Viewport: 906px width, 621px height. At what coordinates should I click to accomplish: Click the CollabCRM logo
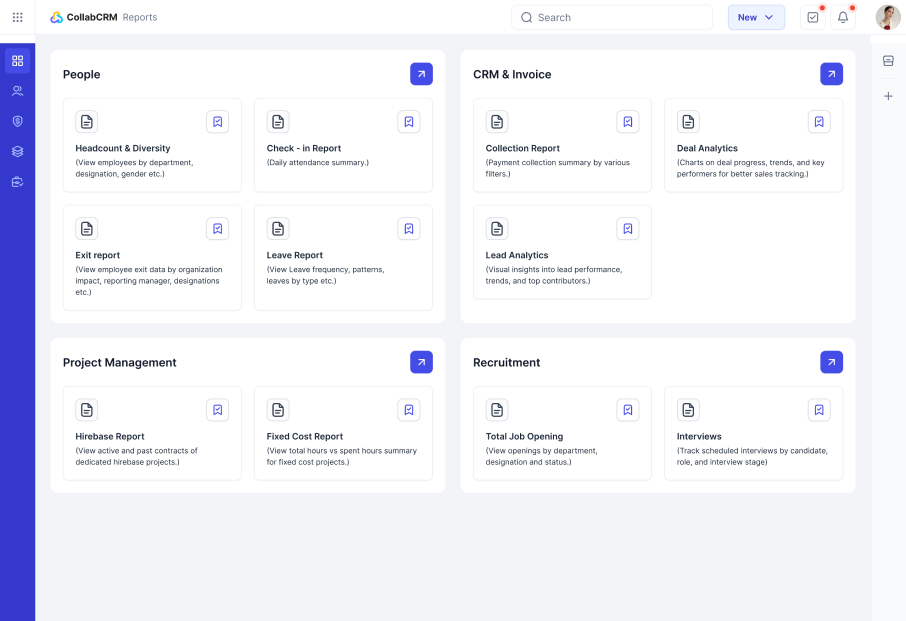pos(84,17)
